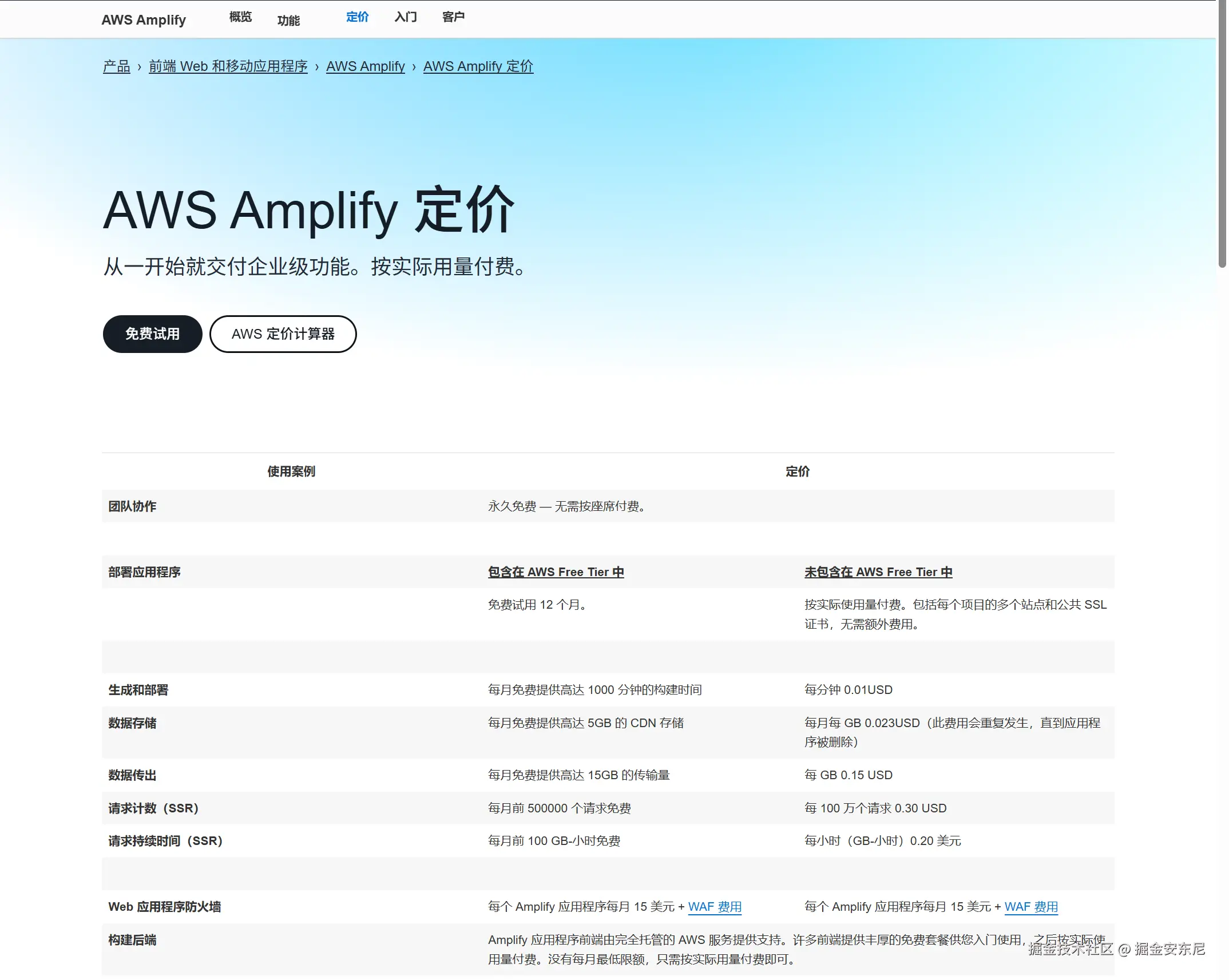1229x980 pixels.
Task: Open the 产品 breadcrumb link
Action: pos(117,66)
